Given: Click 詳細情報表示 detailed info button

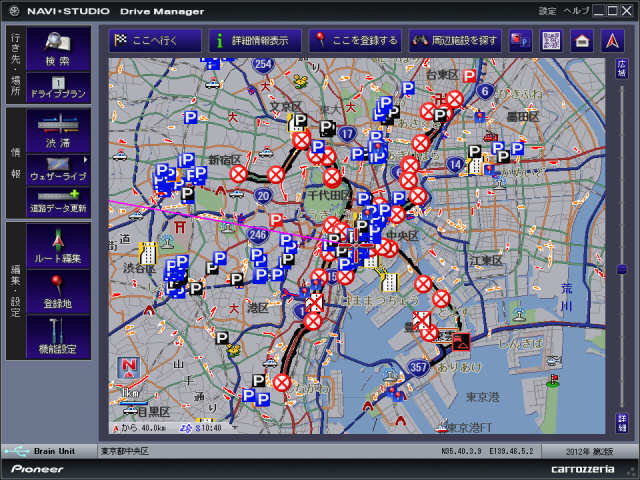Looking at the screenshot, I should point(255,41).
